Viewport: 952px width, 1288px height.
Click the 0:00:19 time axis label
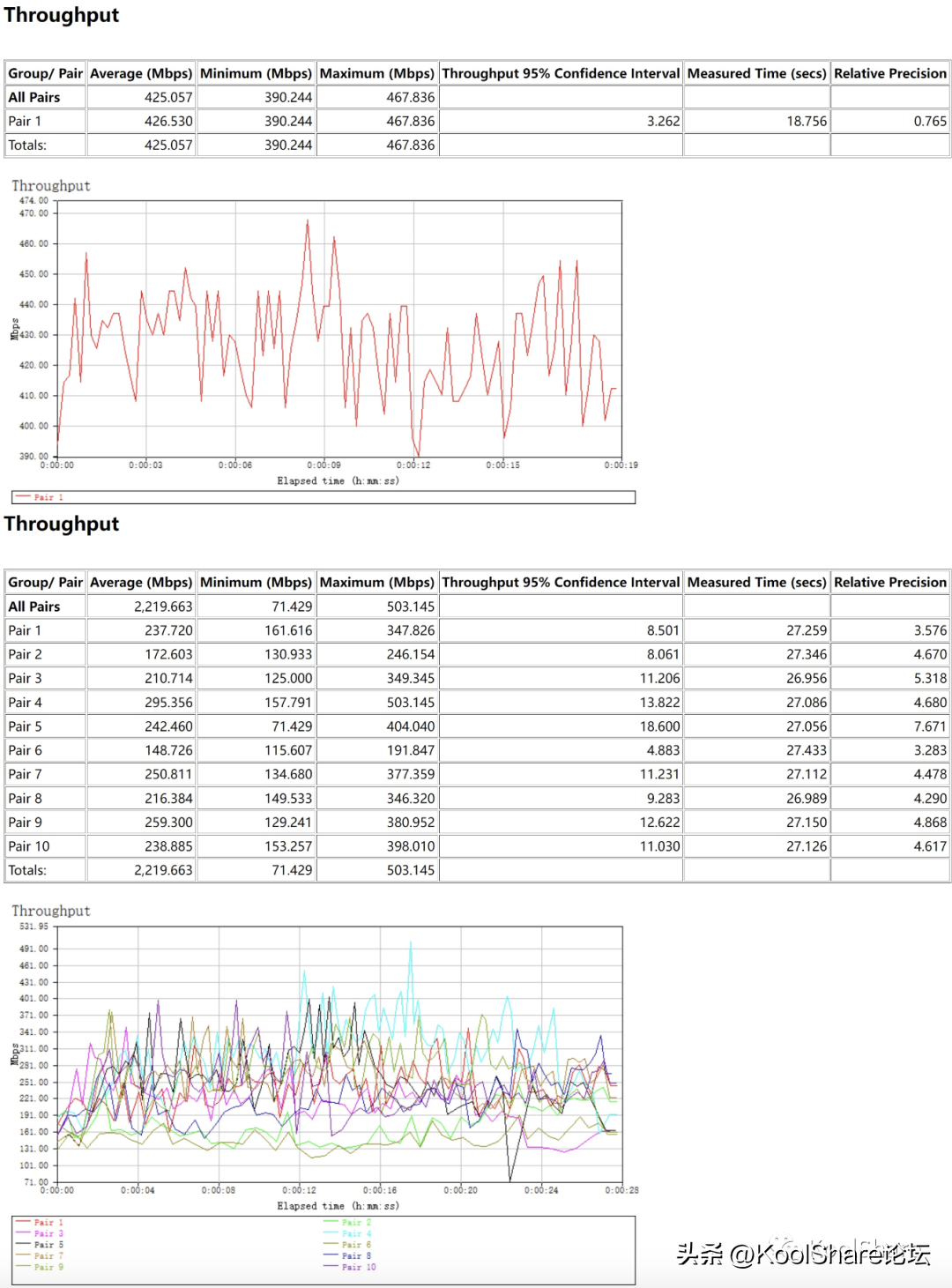click(x=621, y=465)
